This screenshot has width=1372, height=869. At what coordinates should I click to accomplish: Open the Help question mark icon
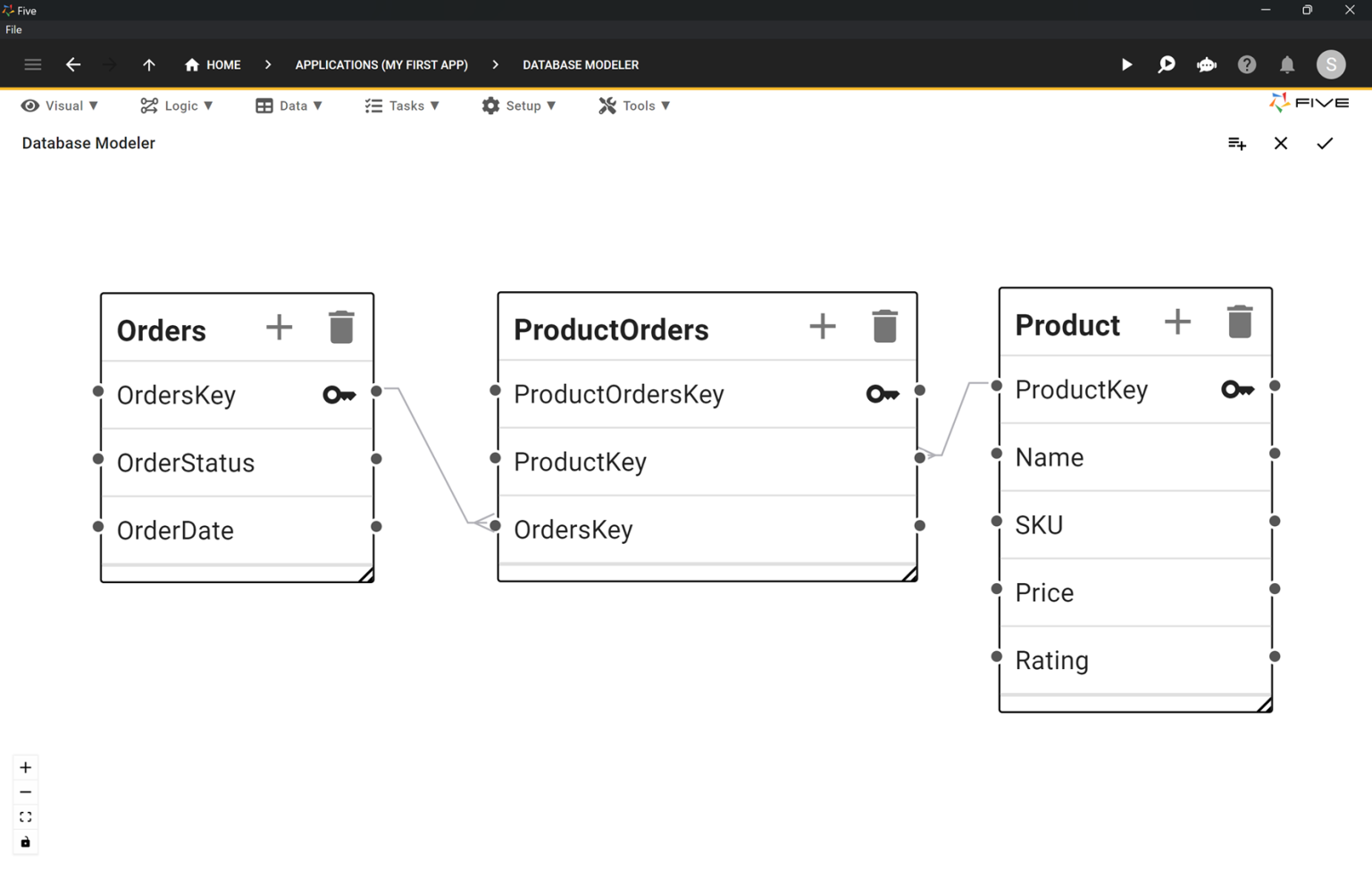(1246, 64)
